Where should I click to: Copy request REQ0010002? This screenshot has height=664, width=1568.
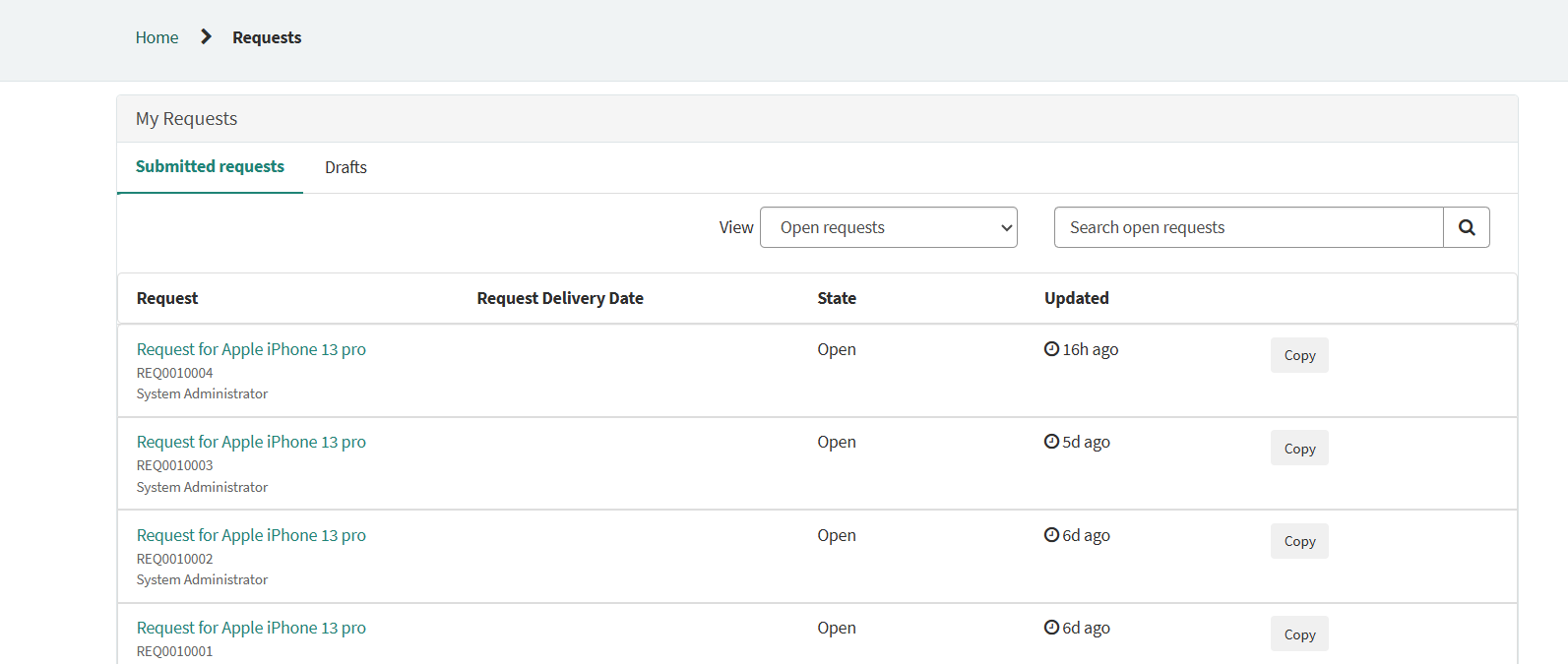[1299, 541]
